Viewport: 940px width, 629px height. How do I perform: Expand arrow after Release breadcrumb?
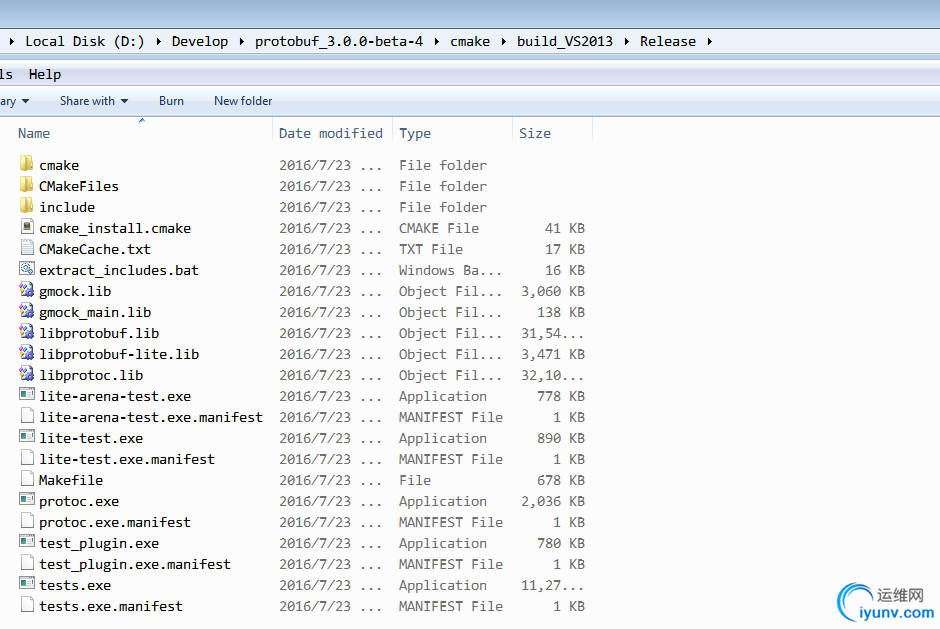710,41
